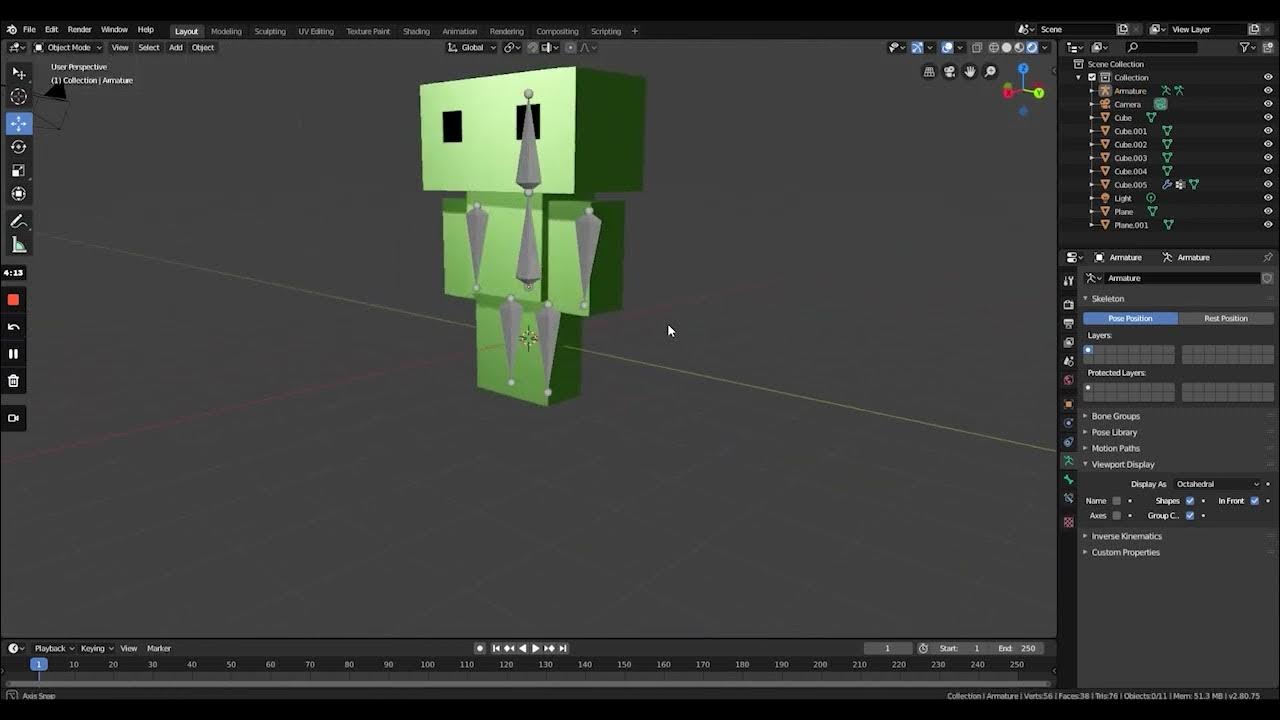This screenshot has height=720, width=1280.
Task: Jump to timeline start button
Action: [496, 648]
